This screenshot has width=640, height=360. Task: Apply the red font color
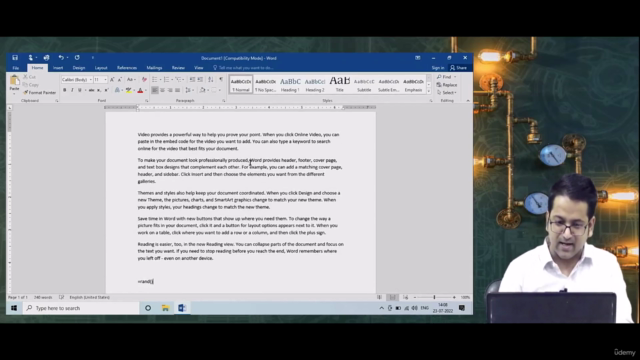pos(140,90)
